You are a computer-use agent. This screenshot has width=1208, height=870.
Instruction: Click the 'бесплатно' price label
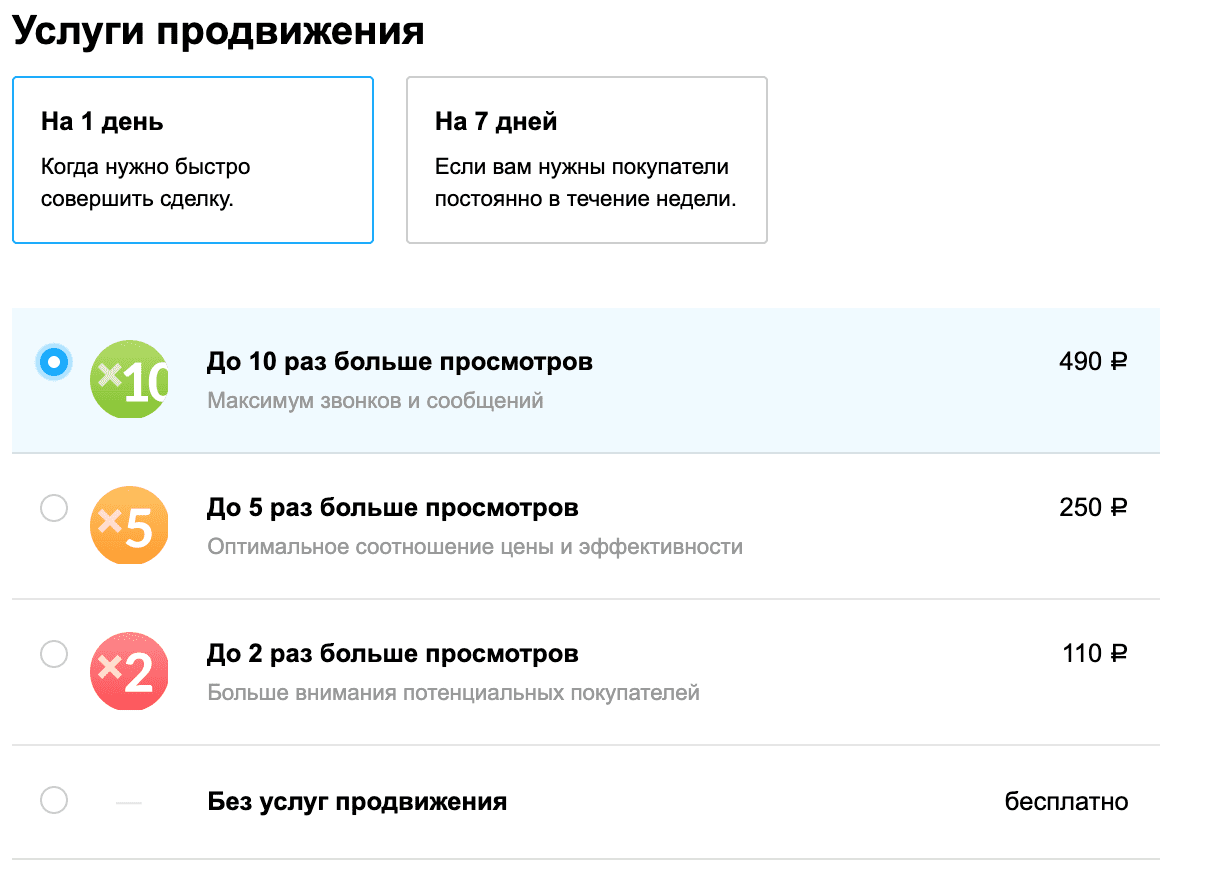click(1067, 801)
